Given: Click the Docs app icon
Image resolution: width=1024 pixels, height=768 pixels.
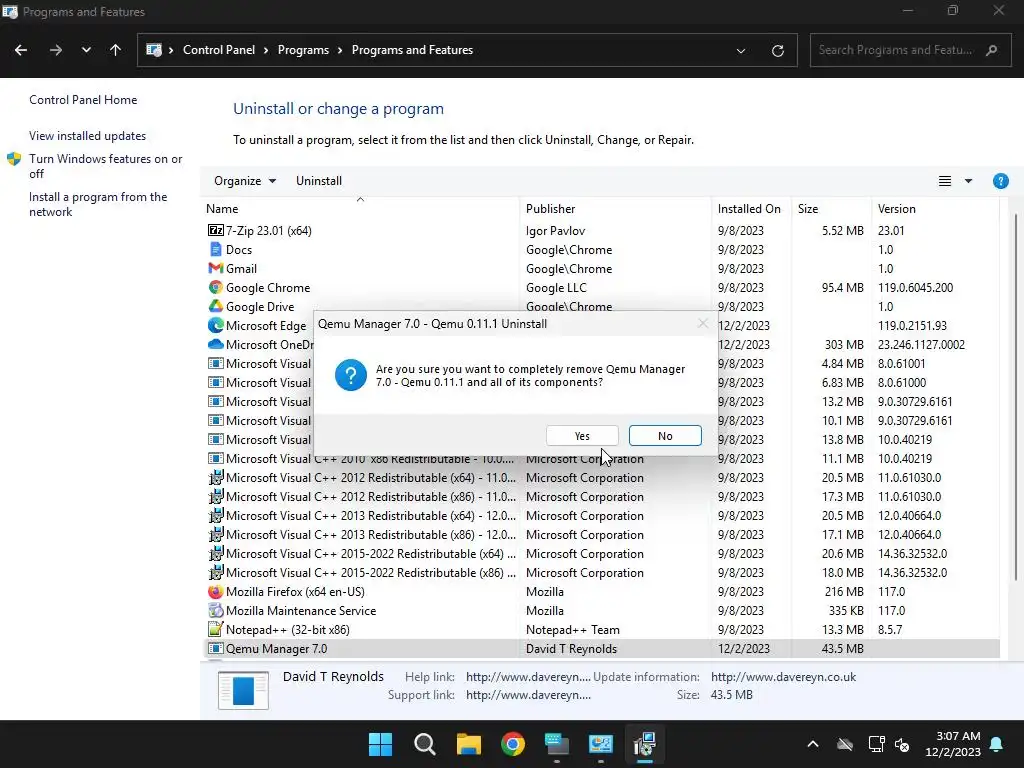Looking at the screenshot, I should tap(215, 249).
